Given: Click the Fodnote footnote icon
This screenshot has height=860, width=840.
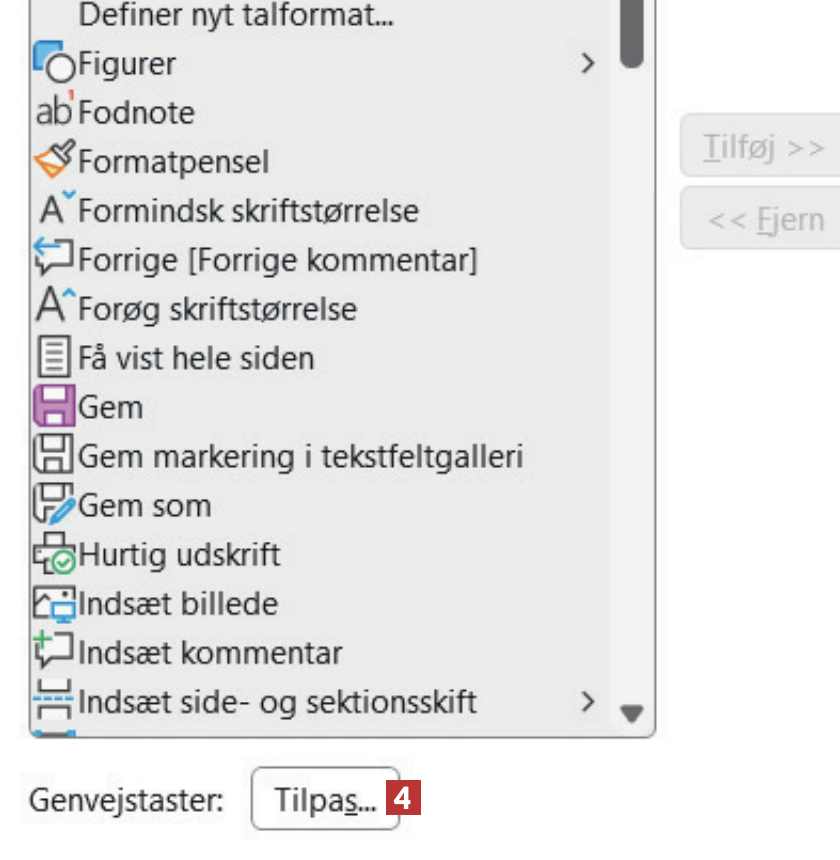Looking at the screenshot, I should (53, 112).
